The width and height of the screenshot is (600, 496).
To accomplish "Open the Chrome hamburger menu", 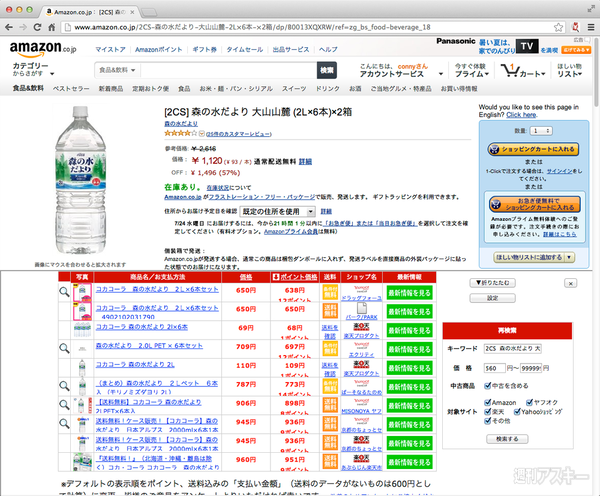I will pyautogui.click(x=591, y=27).
